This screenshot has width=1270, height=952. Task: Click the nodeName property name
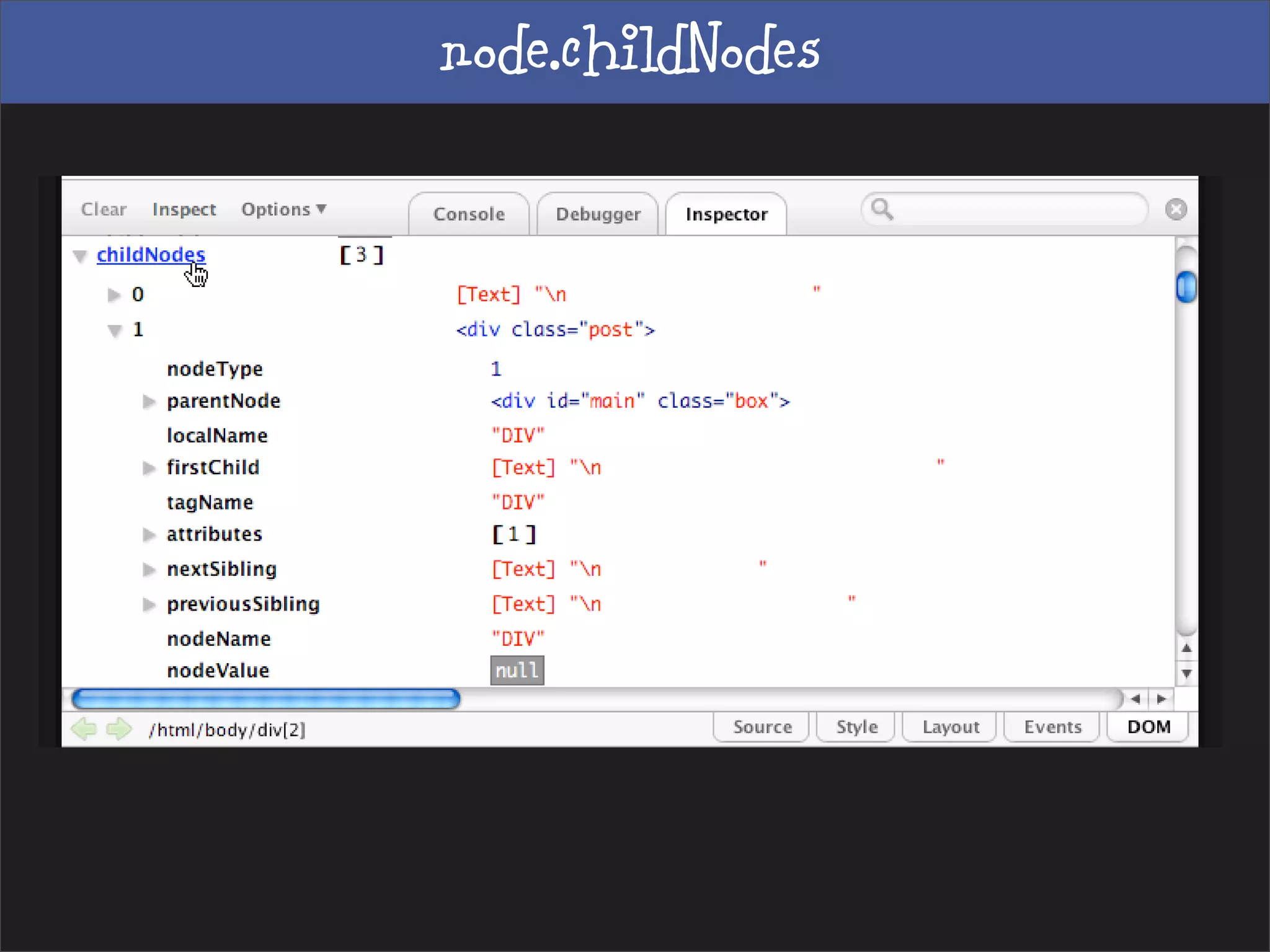point(219,639)
